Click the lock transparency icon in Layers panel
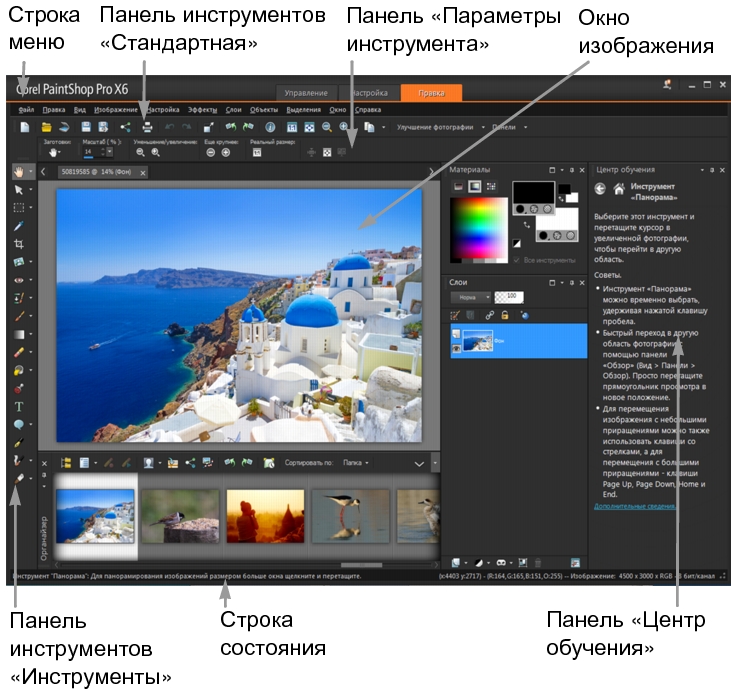731x692 pixels. [505, 315]
